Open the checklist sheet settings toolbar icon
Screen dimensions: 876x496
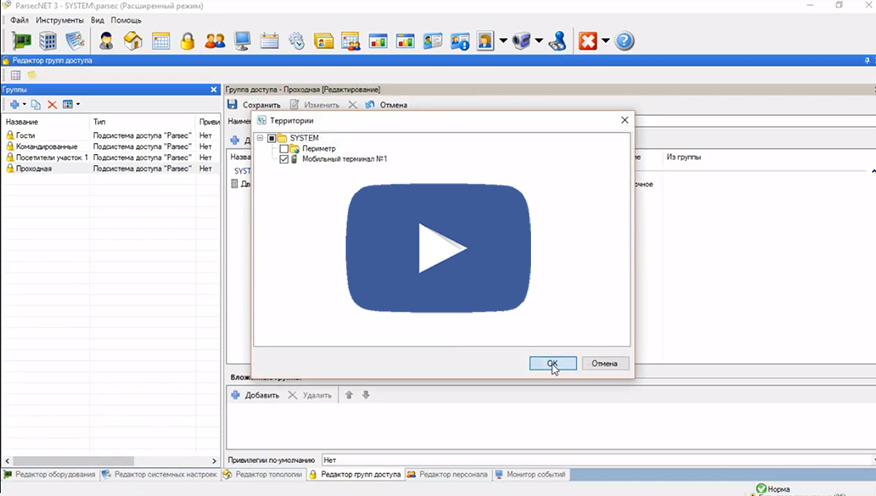75,41
